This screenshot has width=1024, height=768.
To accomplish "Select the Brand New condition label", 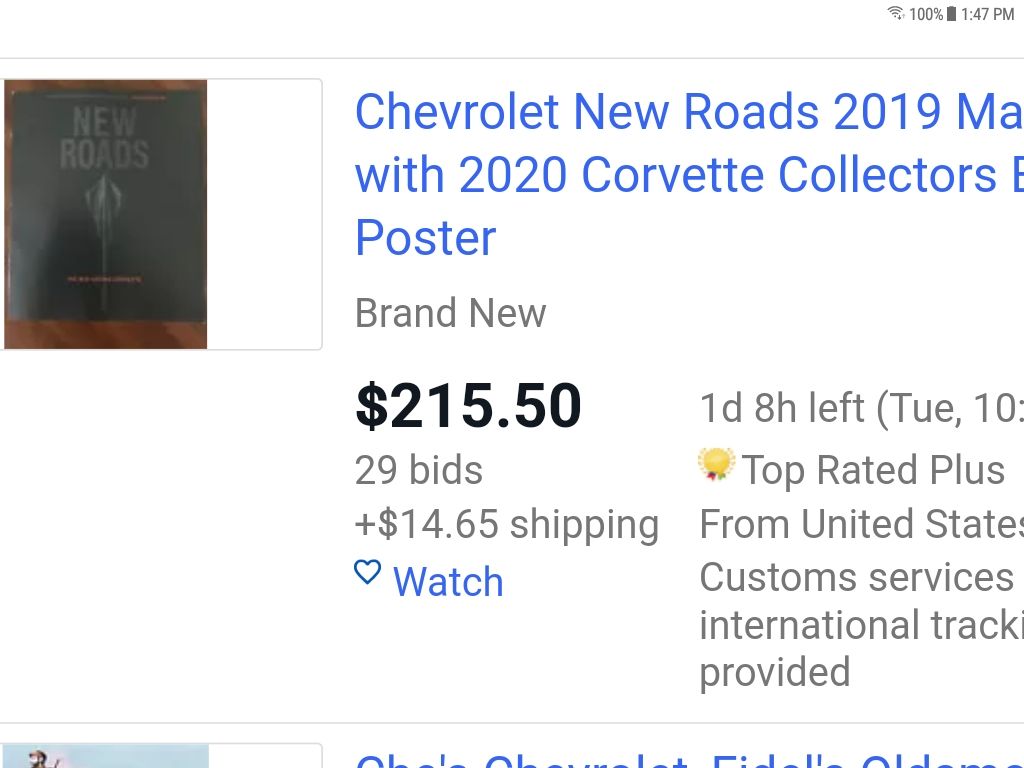I will tap(450, 313).
